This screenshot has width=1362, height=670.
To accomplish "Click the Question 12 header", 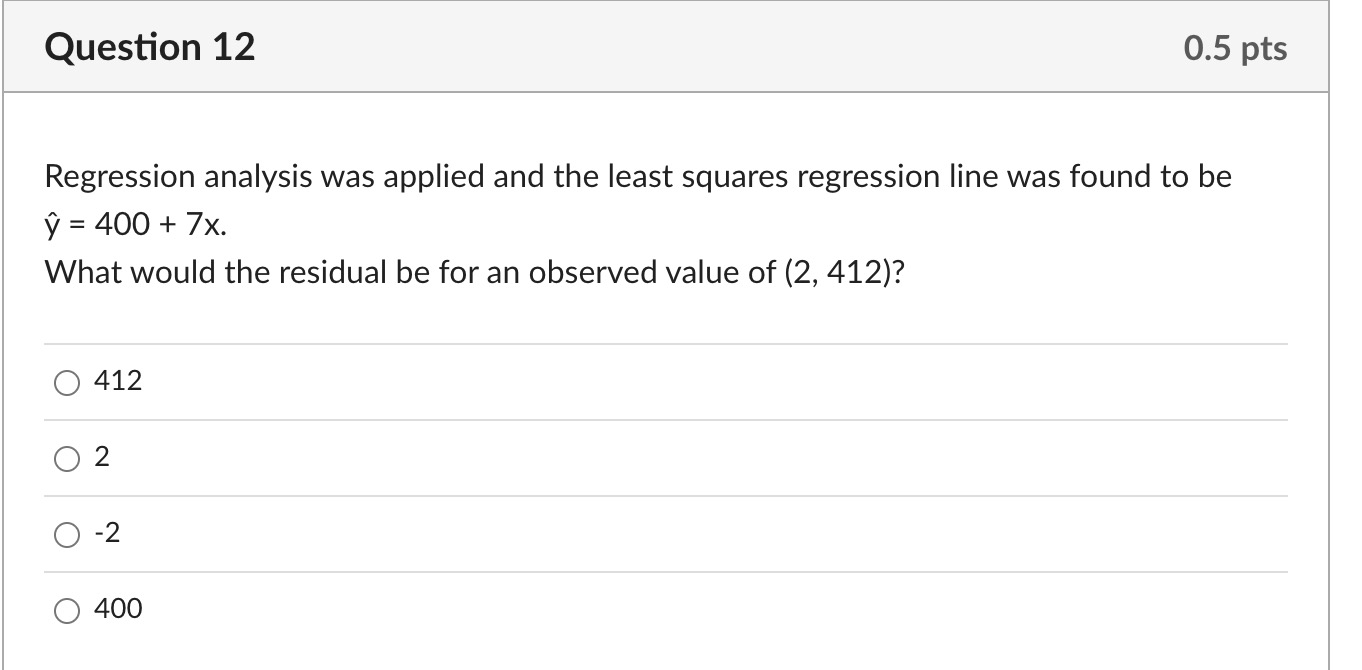I will tap(150, 46).
